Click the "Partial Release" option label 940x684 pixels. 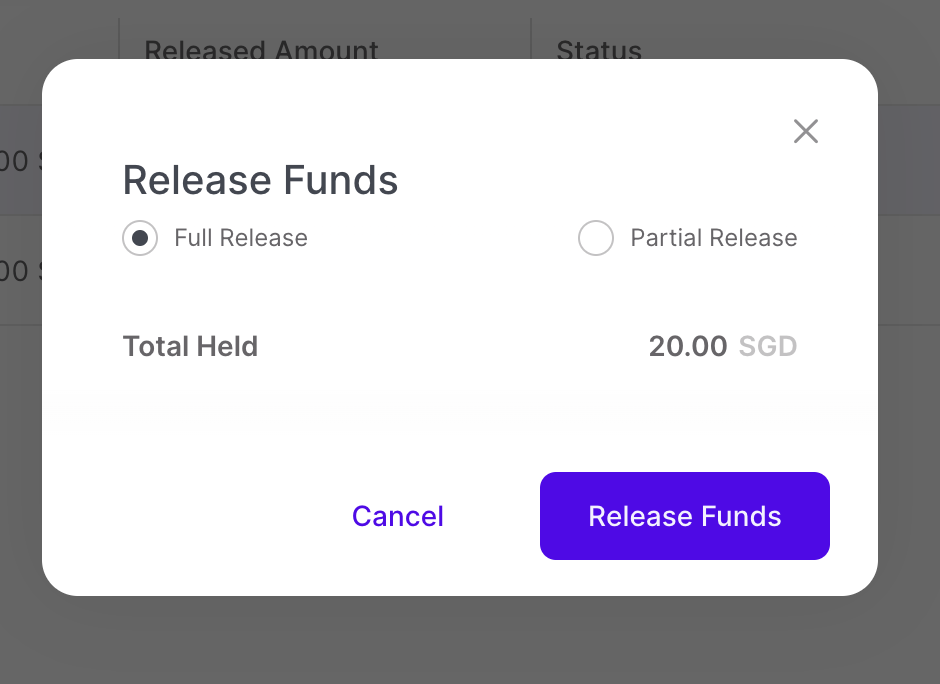point(714,238)
